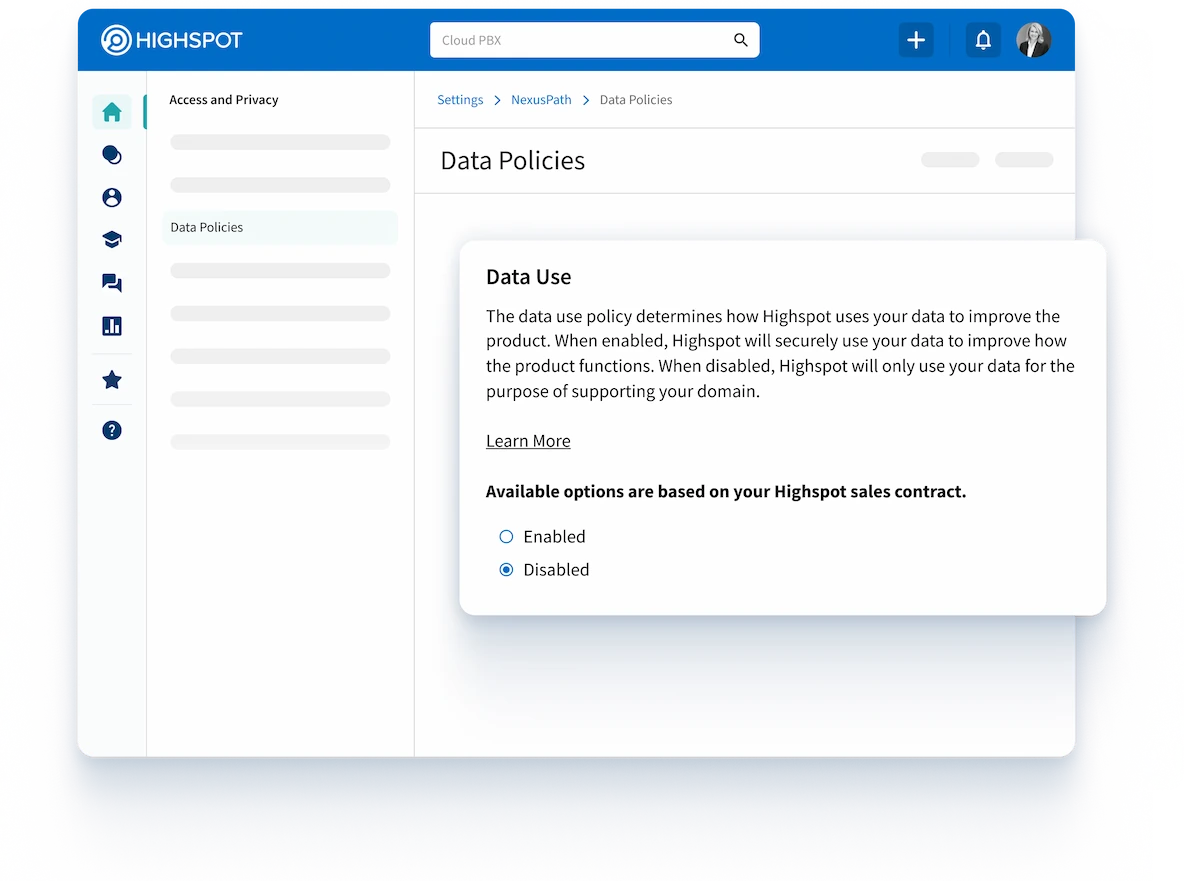
Task: Open the star favorites sidebar icon
Action: 112,380
